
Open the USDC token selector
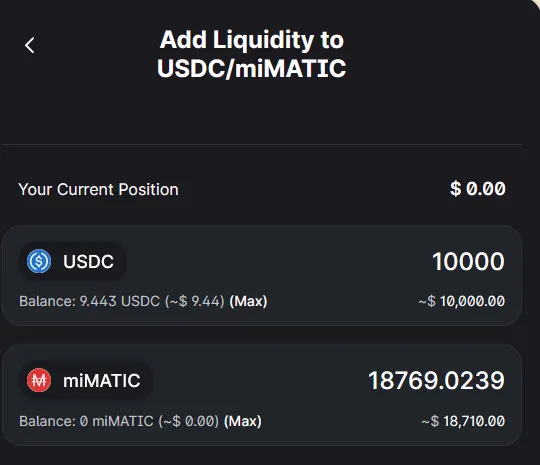[72, 261]
